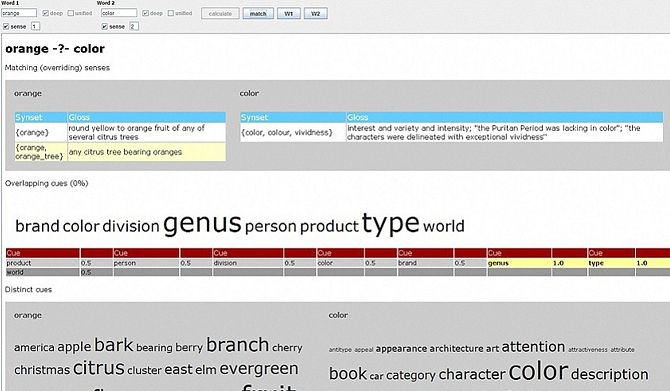
Task: Click 'east' in orange distinct cues
Action: tap(179, 370)
